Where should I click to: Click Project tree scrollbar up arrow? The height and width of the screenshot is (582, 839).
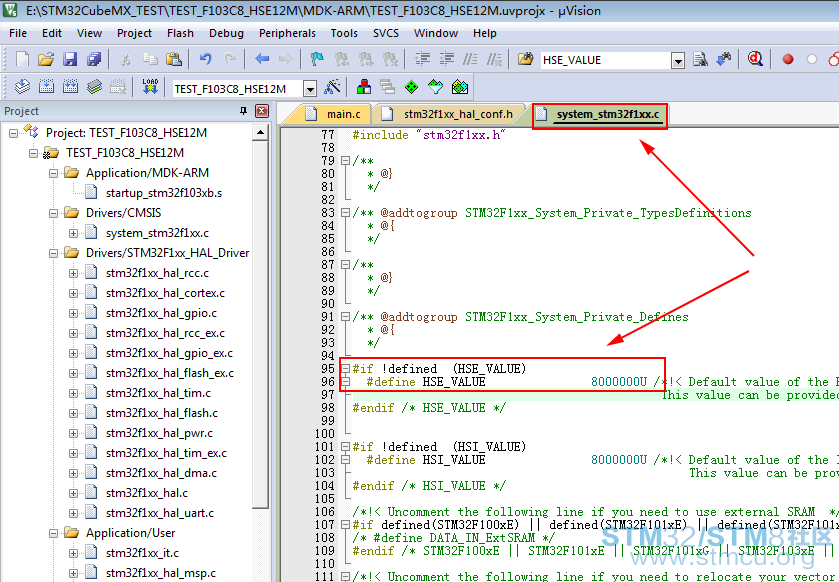[x=260, y=132]
